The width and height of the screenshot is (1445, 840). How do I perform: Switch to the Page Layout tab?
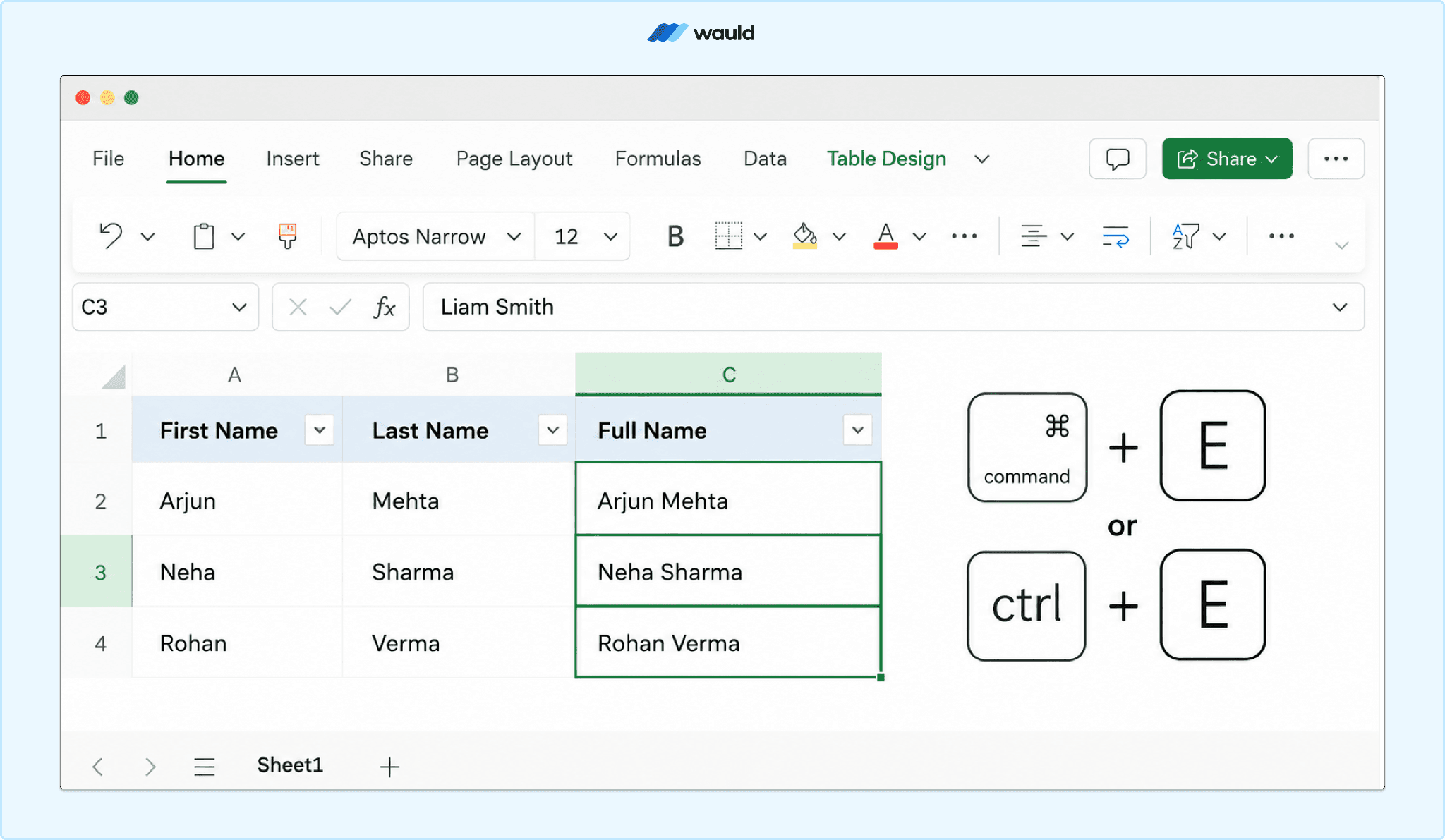tap(514, 159)
